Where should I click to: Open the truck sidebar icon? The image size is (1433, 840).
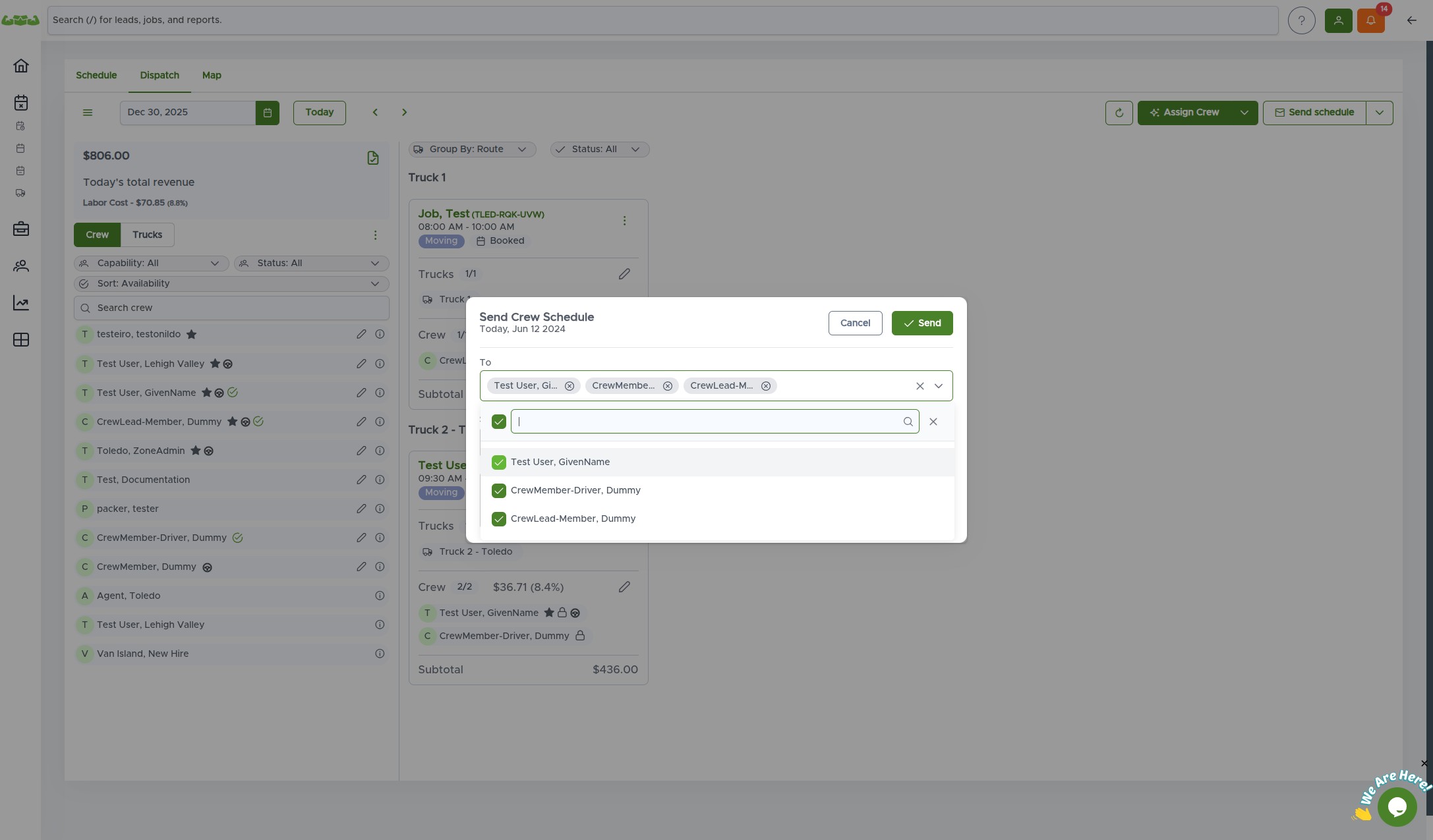[20, 194]
